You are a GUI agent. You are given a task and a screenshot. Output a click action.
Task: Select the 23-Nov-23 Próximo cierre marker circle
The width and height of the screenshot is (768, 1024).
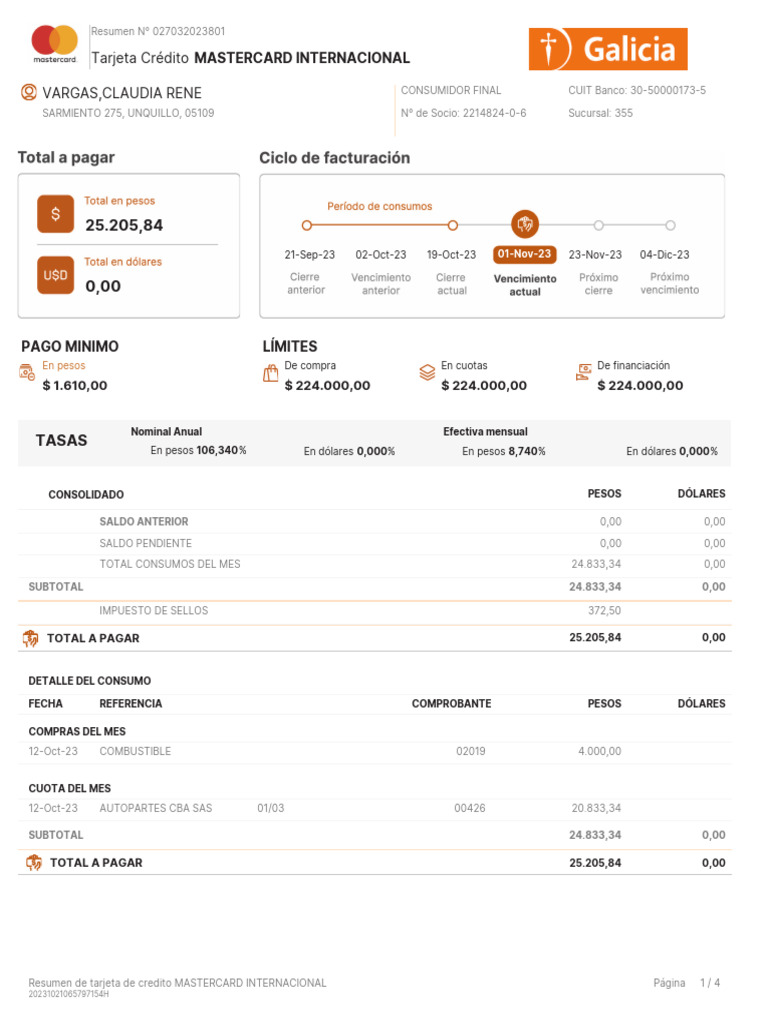click(598, 225)
